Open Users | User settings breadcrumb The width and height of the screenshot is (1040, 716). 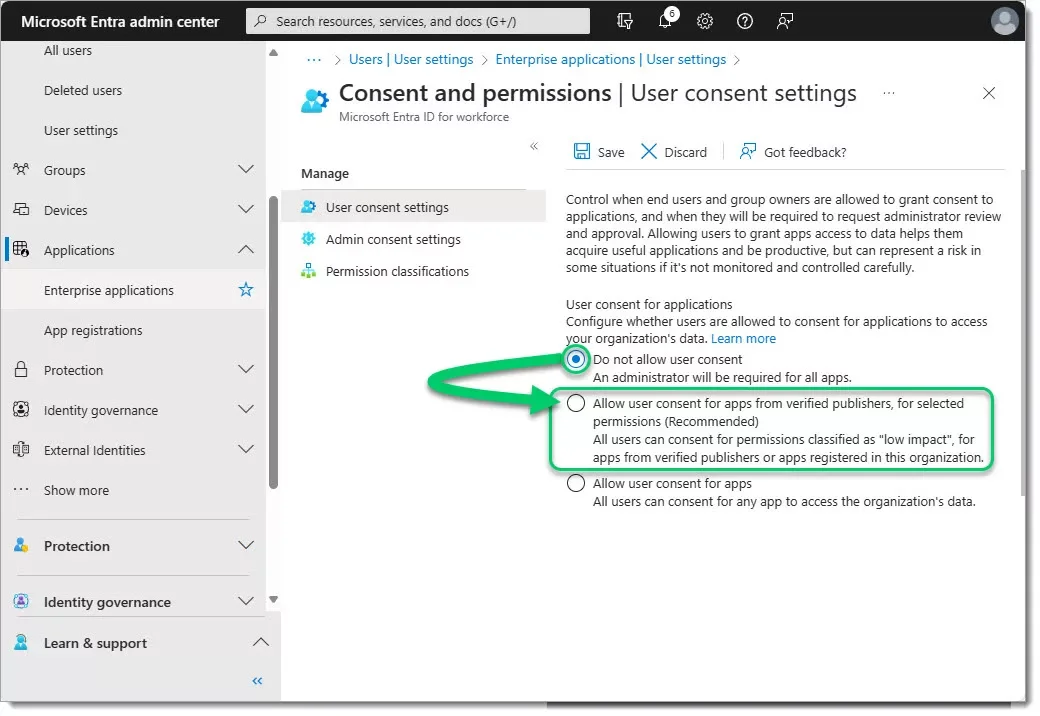(411, 60)
